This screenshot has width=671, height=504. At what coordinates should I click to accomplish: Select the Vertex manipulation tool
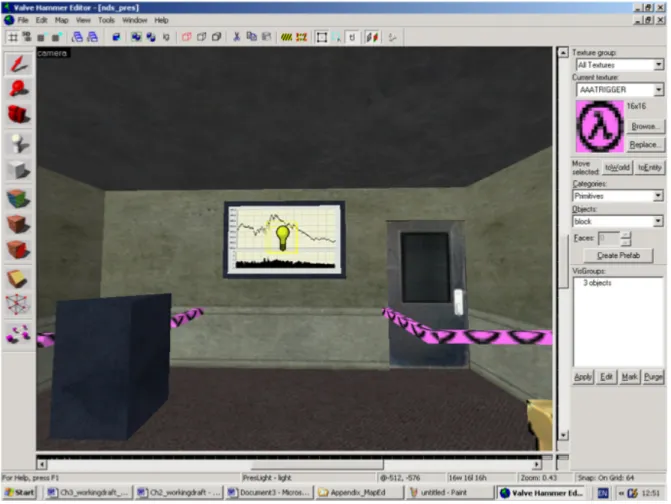pyautogui.click(x=18, y=305)
